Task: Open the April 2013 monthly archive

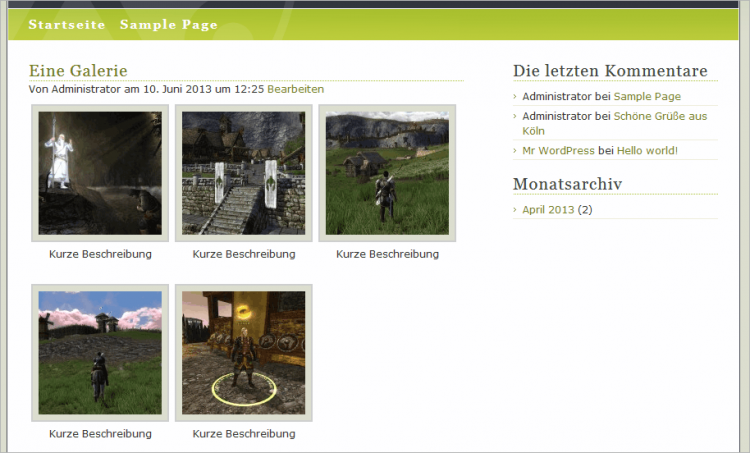Action: [548, 210]
